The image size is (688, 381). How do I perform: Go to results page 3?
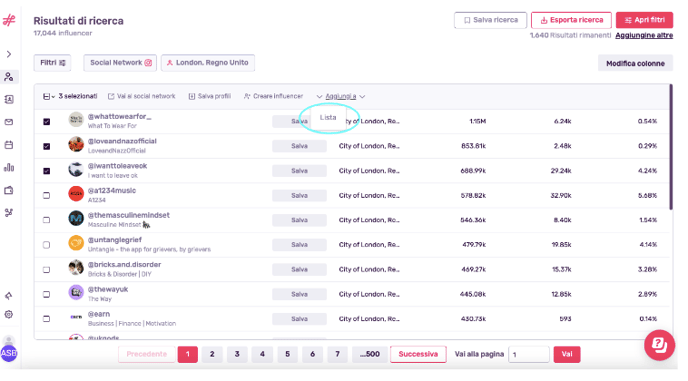pyautogui.click(x=237, y=354)
